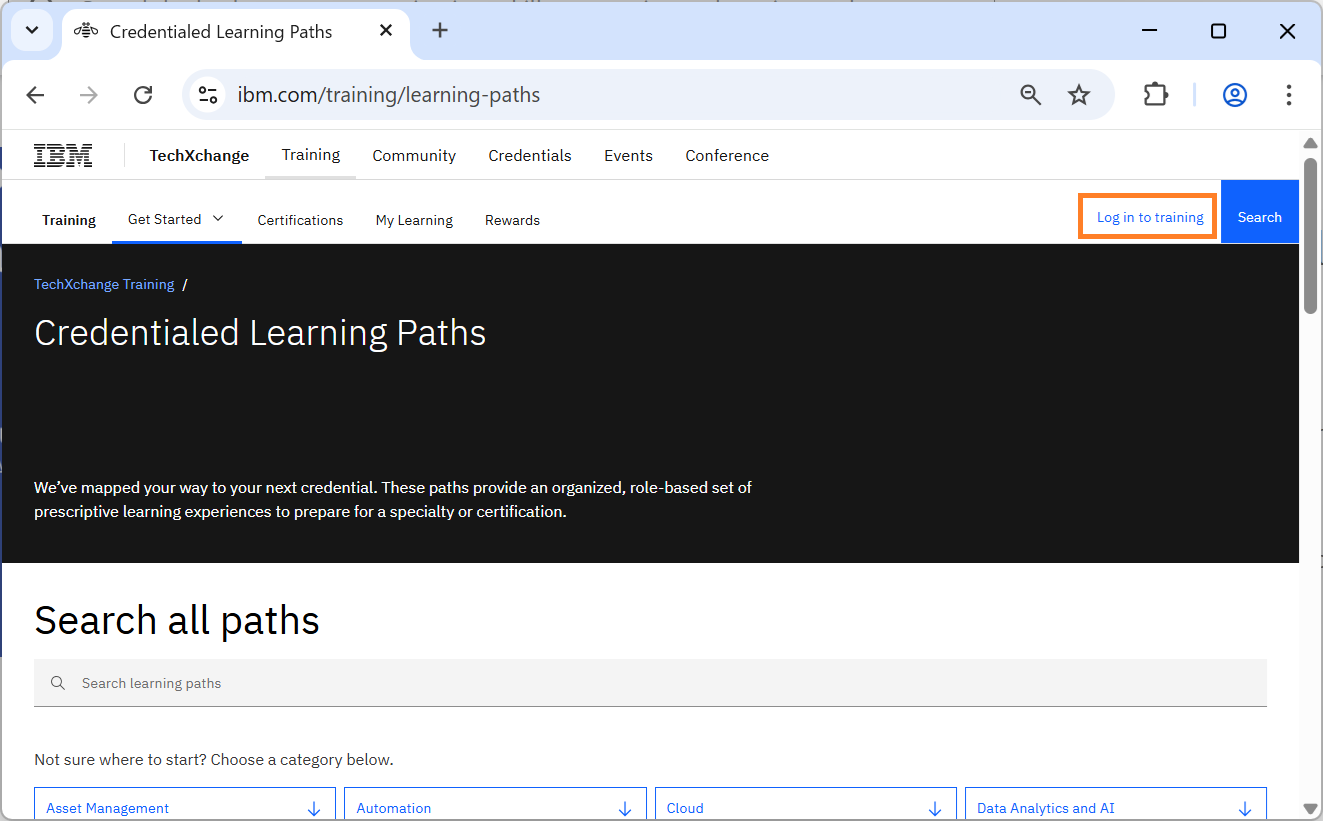The image size is (1323, 821).
Task: Bookmark this page with the star icon
Action: 1079,95
